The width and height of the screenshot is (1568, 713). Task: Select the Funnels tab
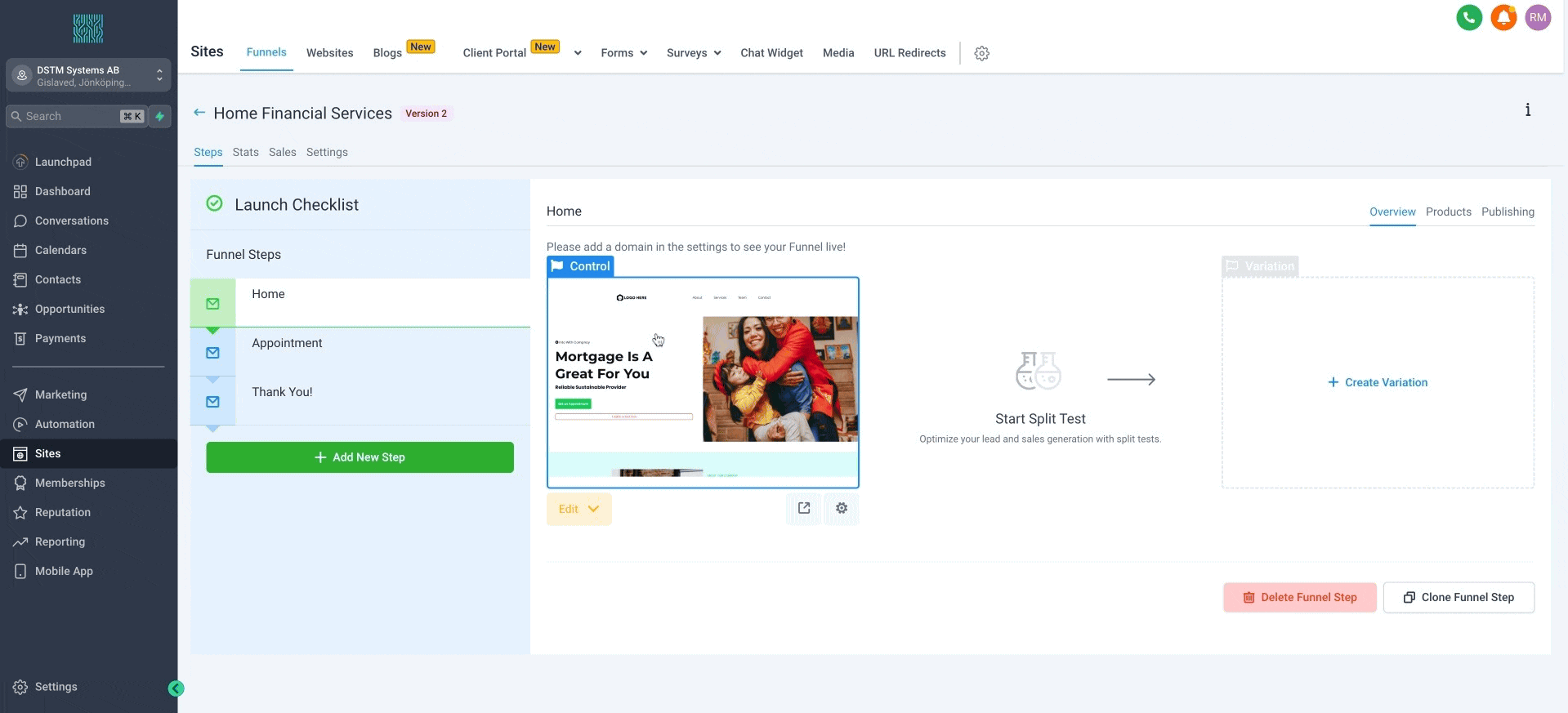tap(266, 52)
